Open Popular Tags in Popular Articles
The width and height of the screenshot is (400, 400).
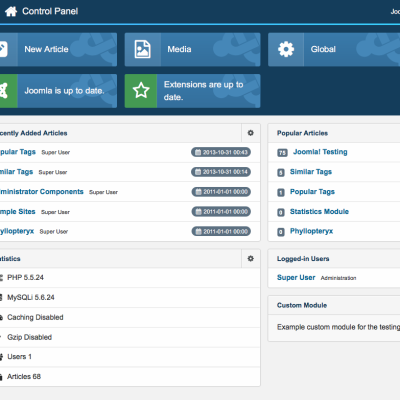tap(312, 192)
